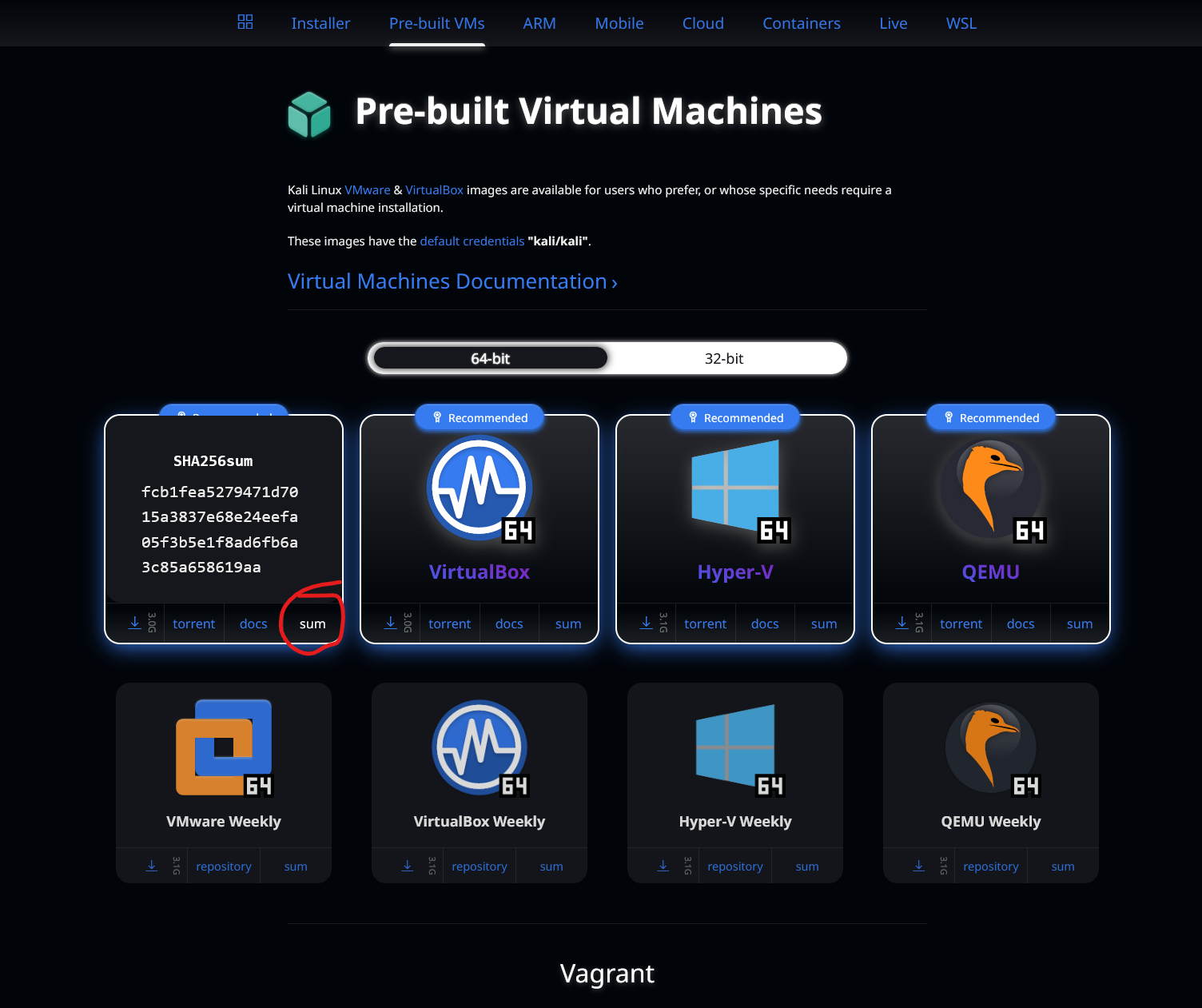Show sum for the QEMU card

point(1080,624)
